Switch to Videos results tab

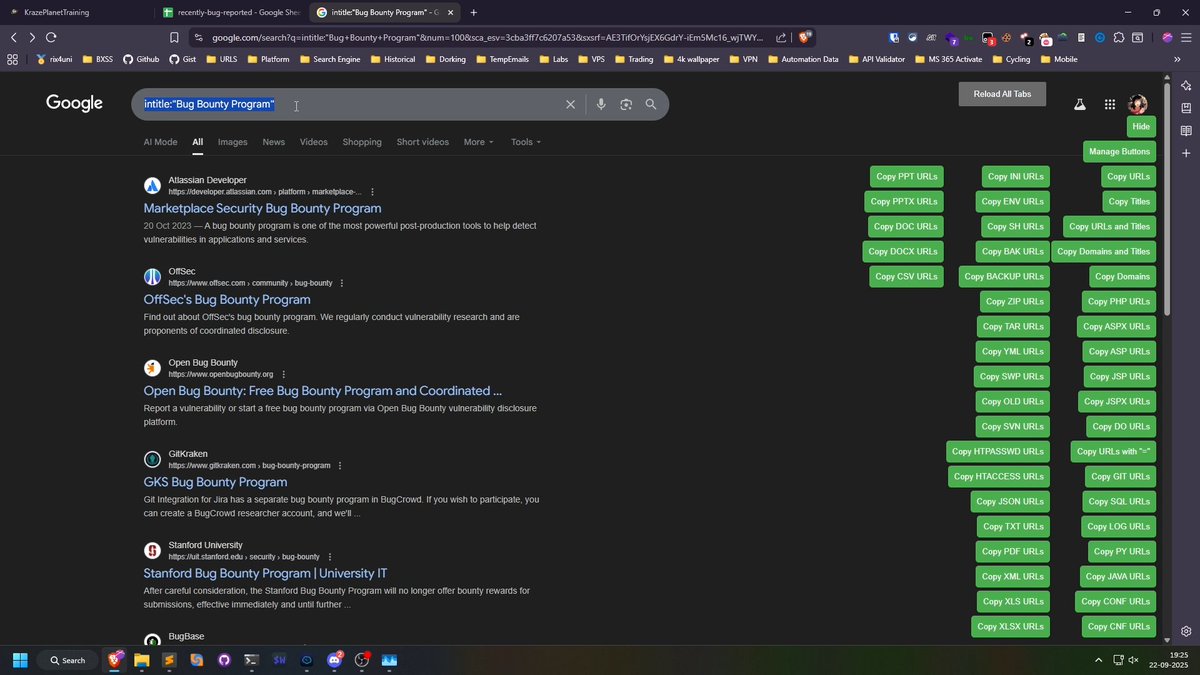[x=314, y=142]
